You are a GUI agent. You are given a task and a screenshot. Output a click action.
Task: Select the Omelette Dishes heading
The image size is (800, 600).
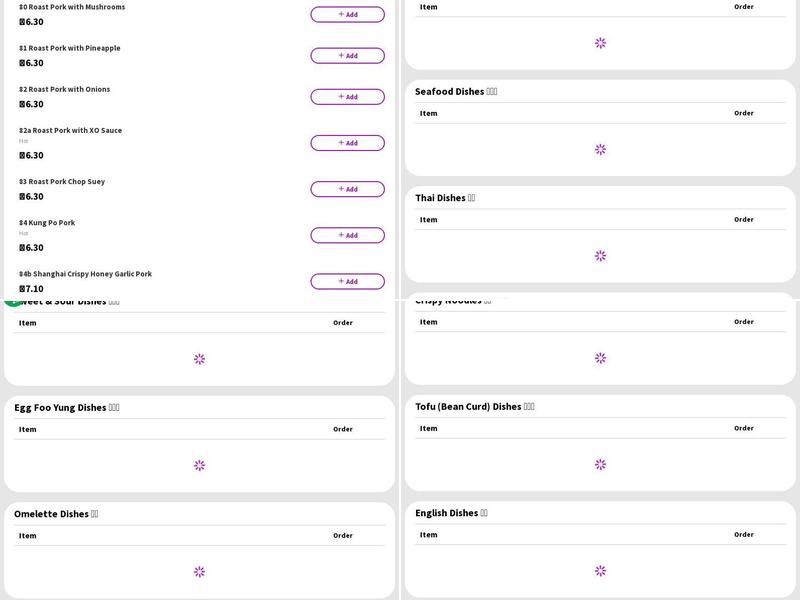pyautogui.click(x=56, y=514)
